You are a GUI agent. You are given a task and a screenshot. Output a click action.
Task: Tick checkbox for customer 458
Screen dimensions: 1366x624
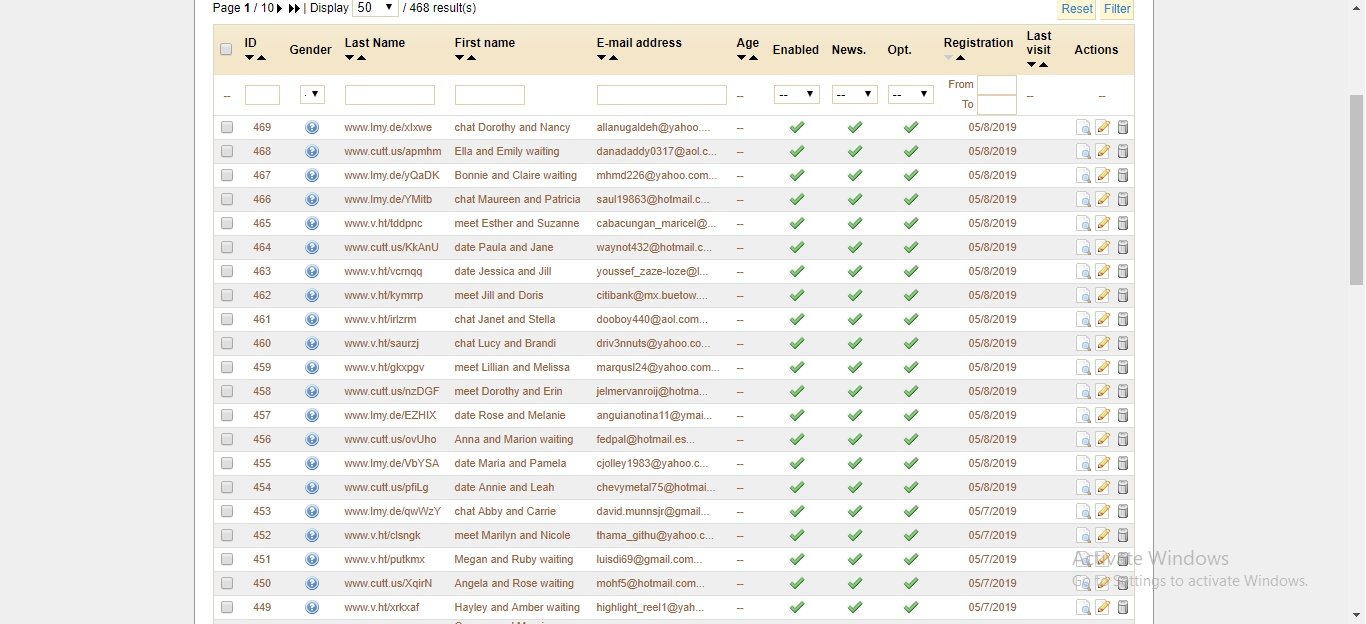pos(227,391)
